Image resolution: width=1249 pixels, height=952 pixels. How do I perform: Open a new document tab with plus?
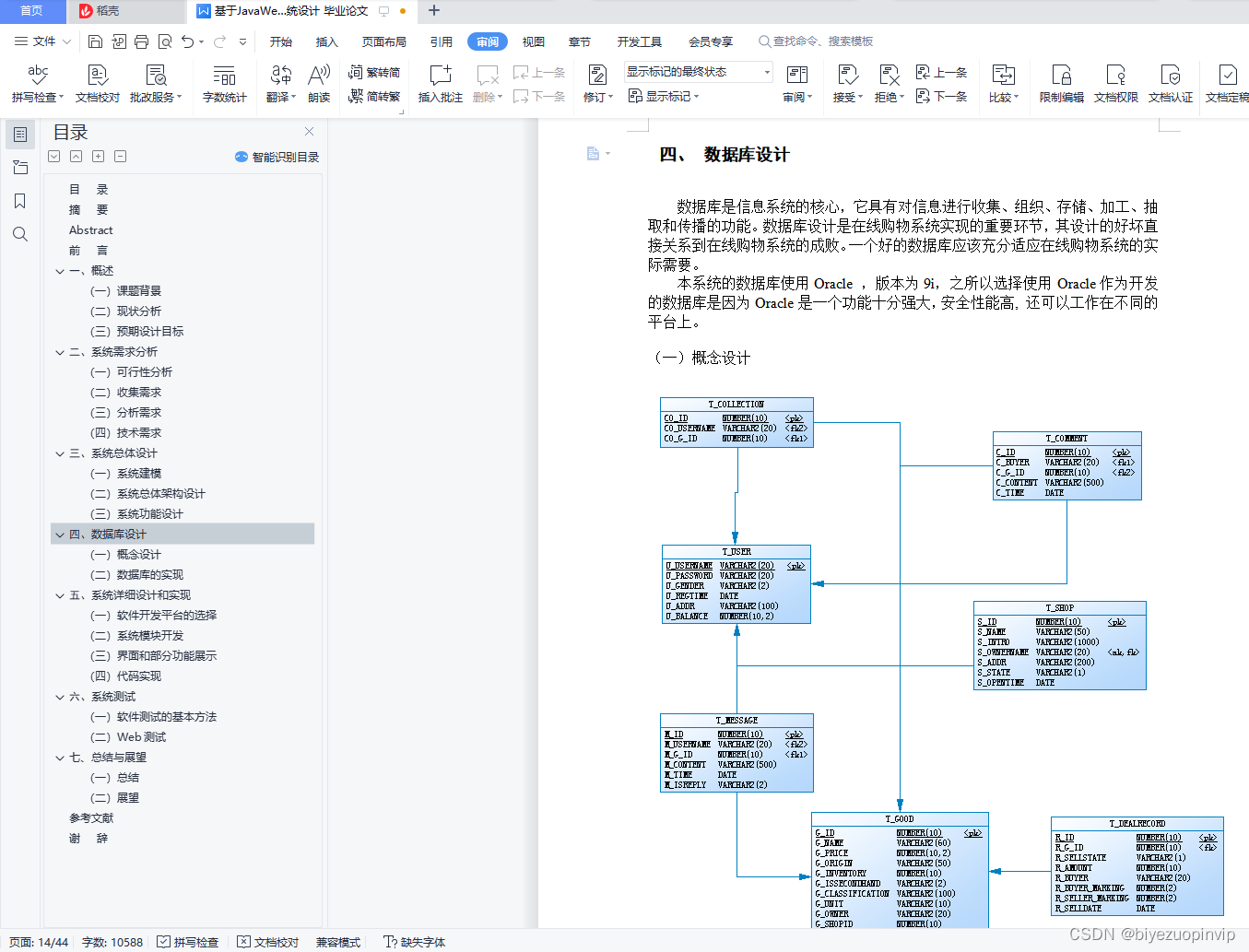[434, 11]
